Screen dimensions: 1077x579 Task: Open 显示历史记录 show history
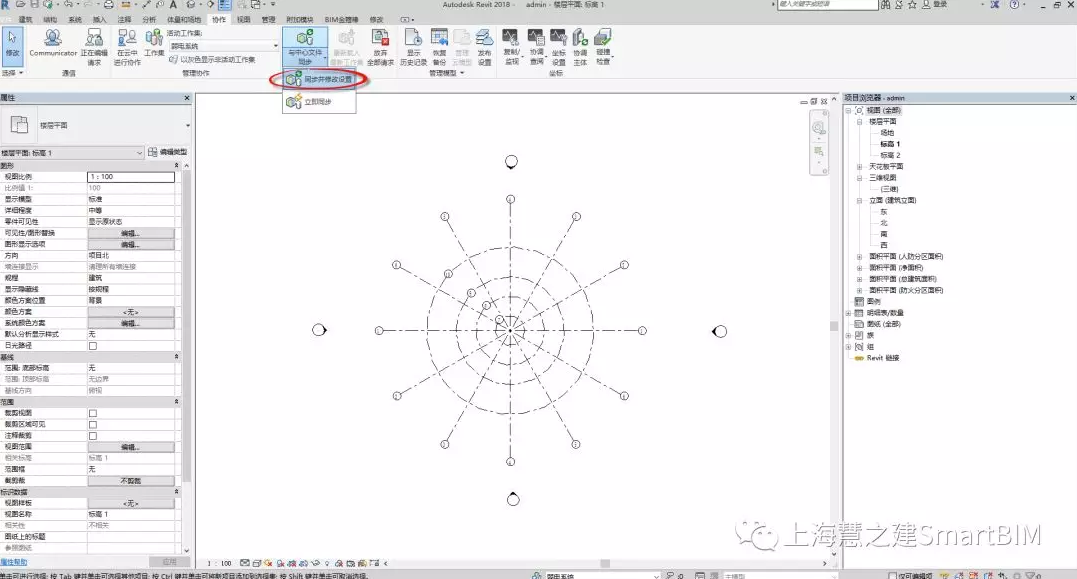pos(413,47)
